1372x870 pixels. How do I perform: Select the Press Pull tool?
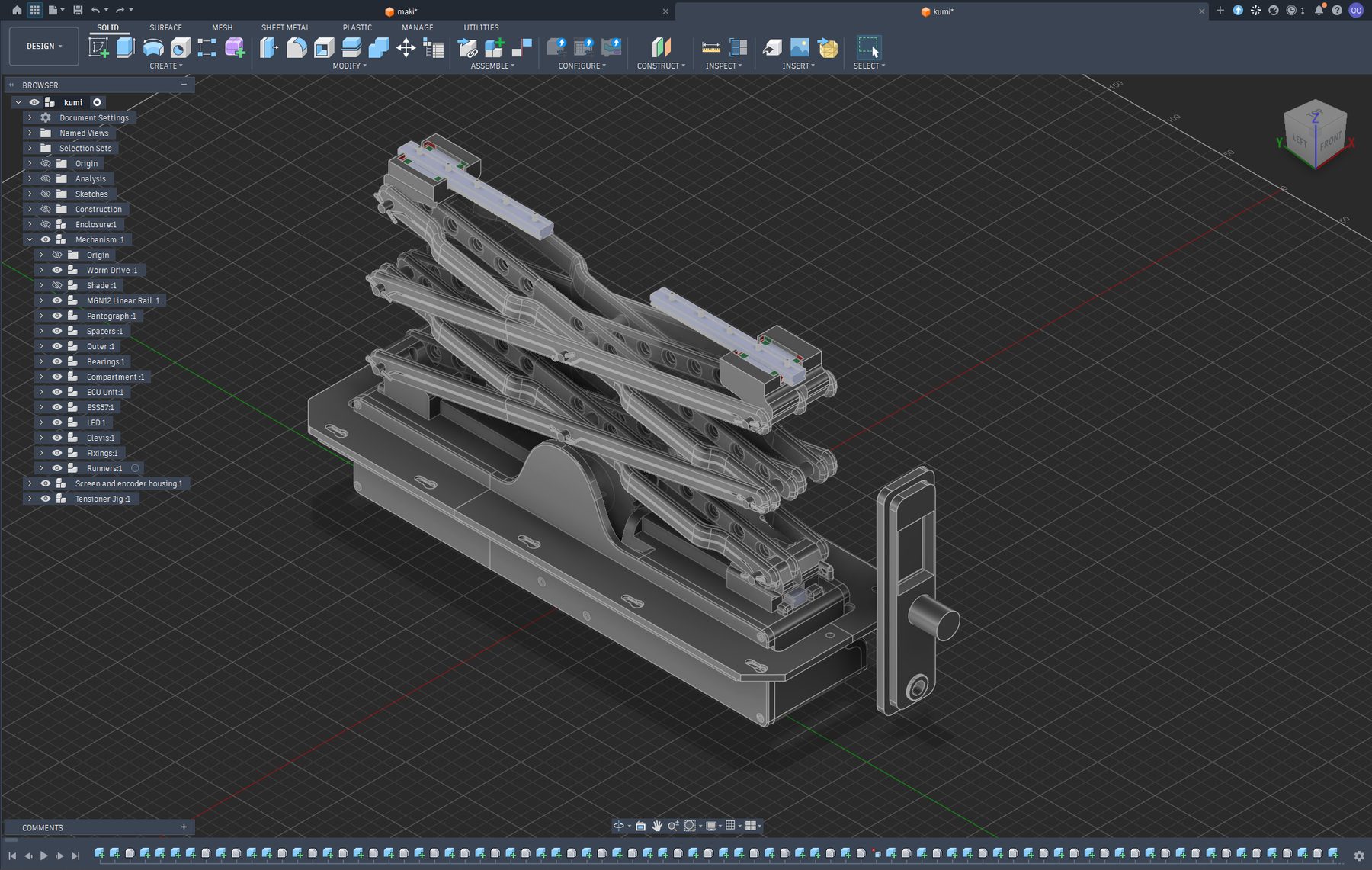[269, 47]
